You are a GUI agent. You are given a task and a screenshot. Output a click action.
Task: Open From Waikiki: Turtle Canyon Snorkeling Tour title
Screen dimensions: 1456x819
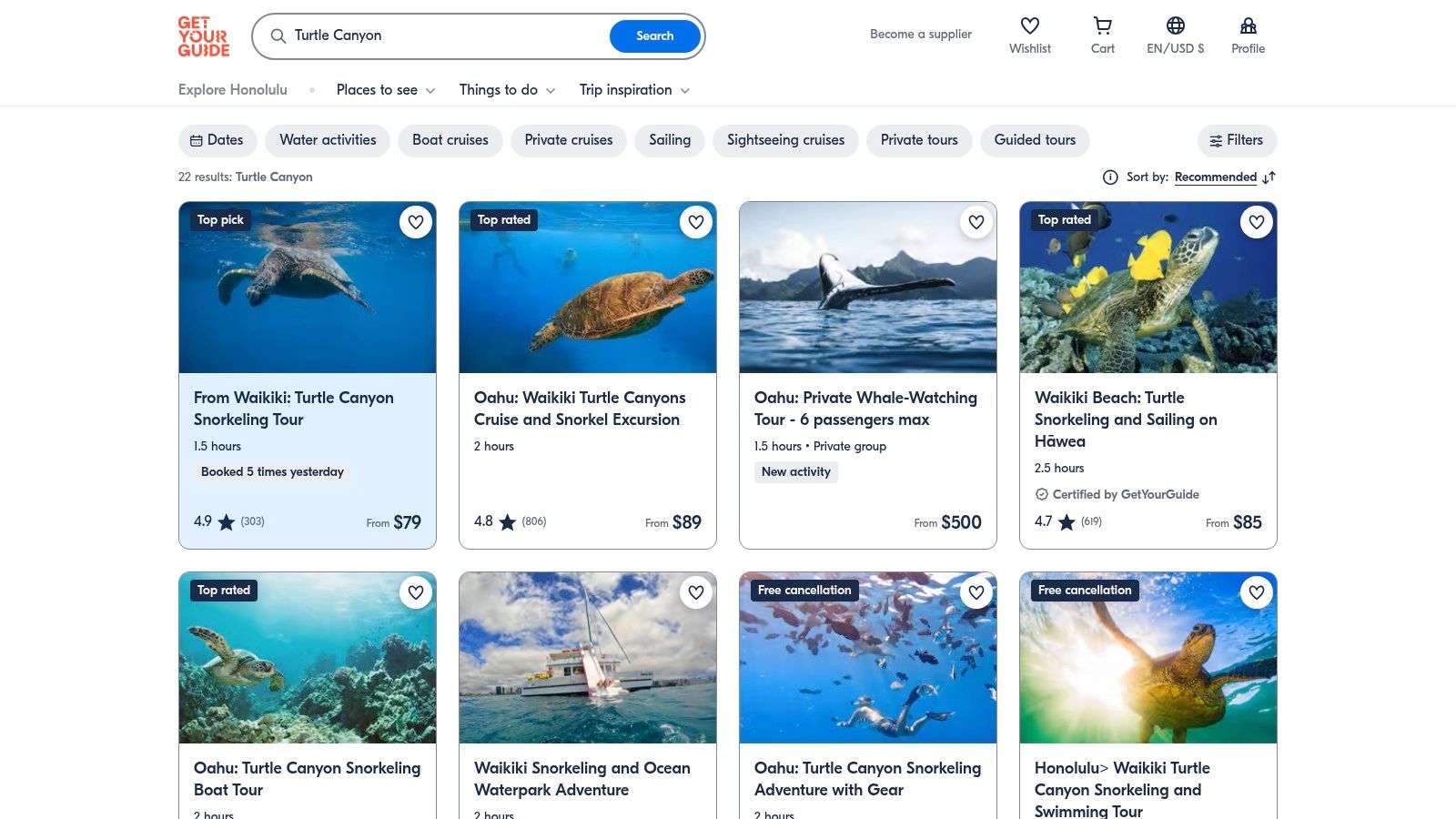pos(294,409)
